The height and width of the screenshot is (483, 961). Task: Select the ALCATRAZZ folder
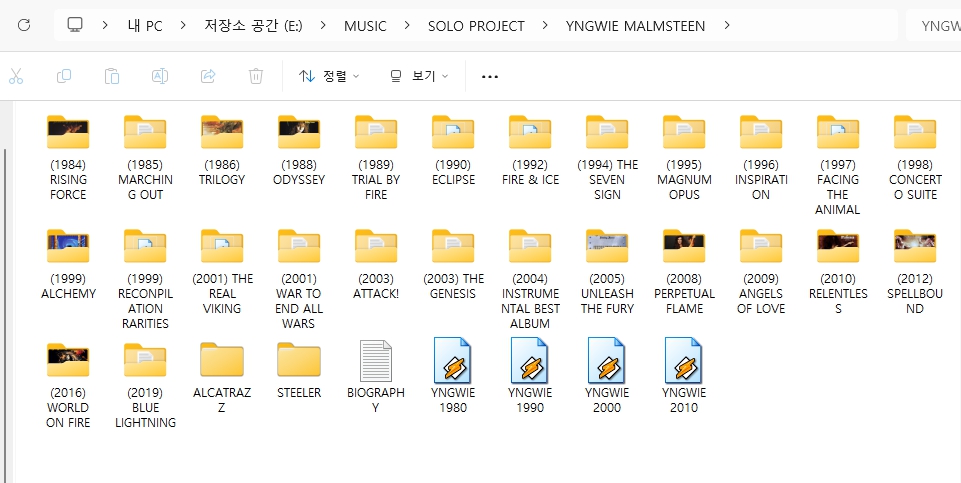(x=222, y=378)
